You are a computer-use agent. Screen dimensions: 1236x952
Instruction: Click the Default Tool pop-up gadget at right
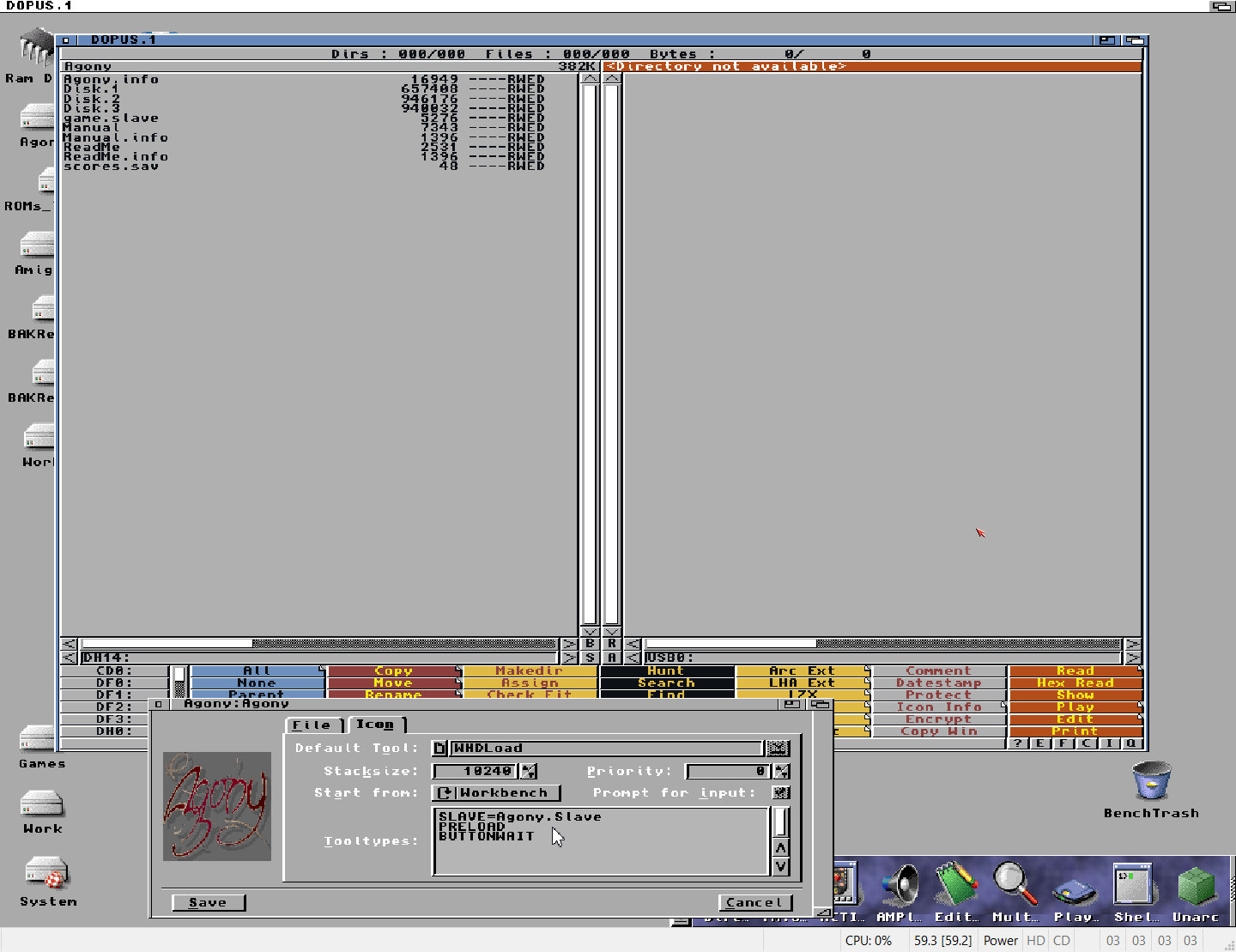pyautogui.click(x=778, y=748)
